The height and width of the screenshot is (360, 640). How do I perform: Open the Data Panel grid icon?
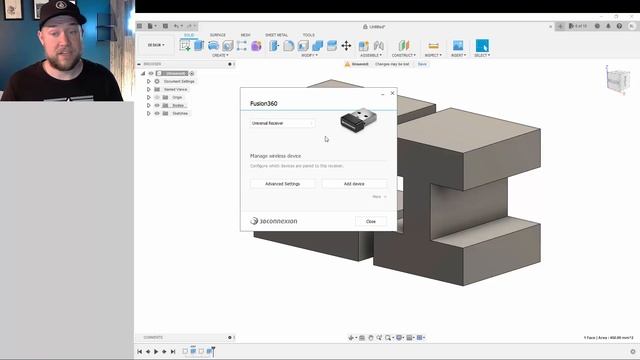[140, 26]
